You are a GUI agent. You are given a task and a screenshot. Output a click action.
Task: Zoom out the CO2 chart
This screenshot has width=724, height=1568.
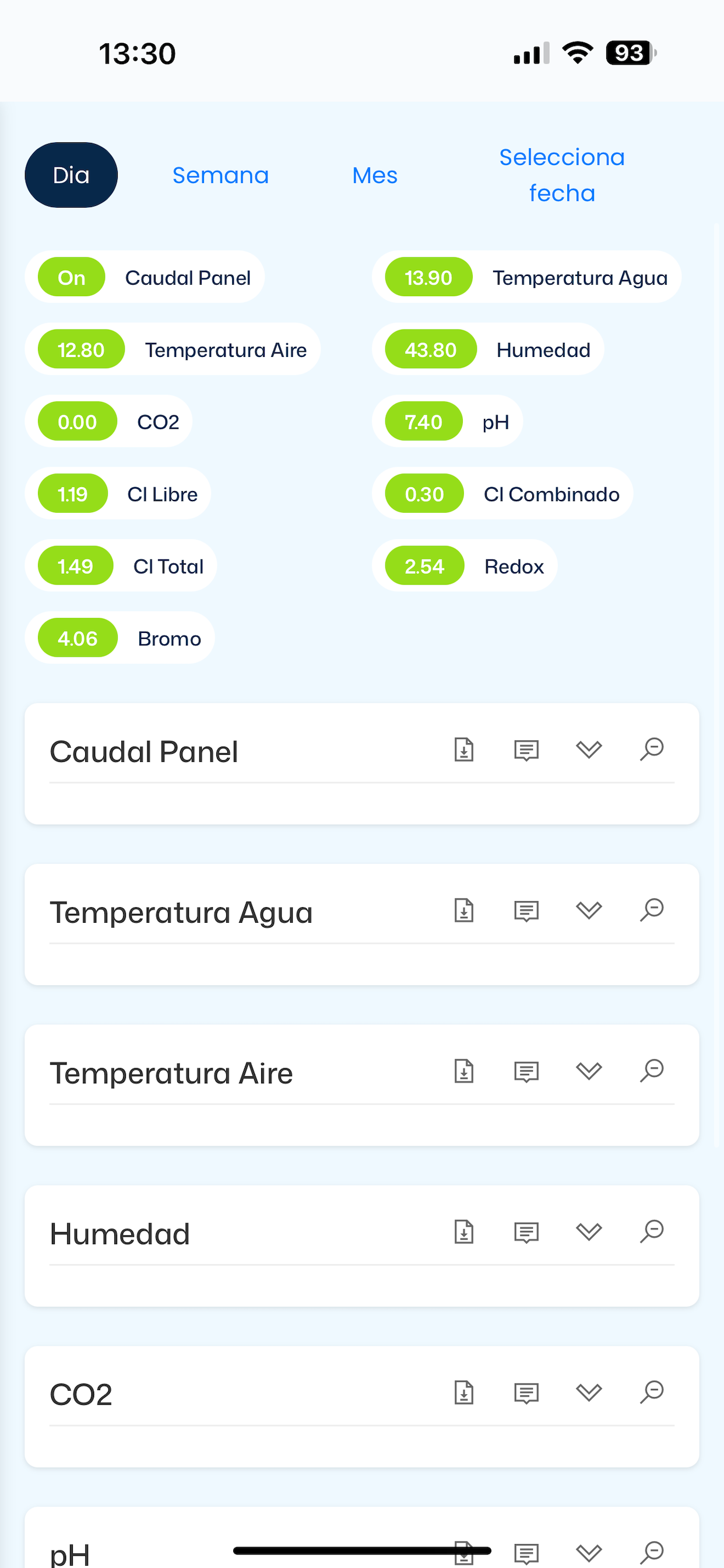tap(652, 1392)
